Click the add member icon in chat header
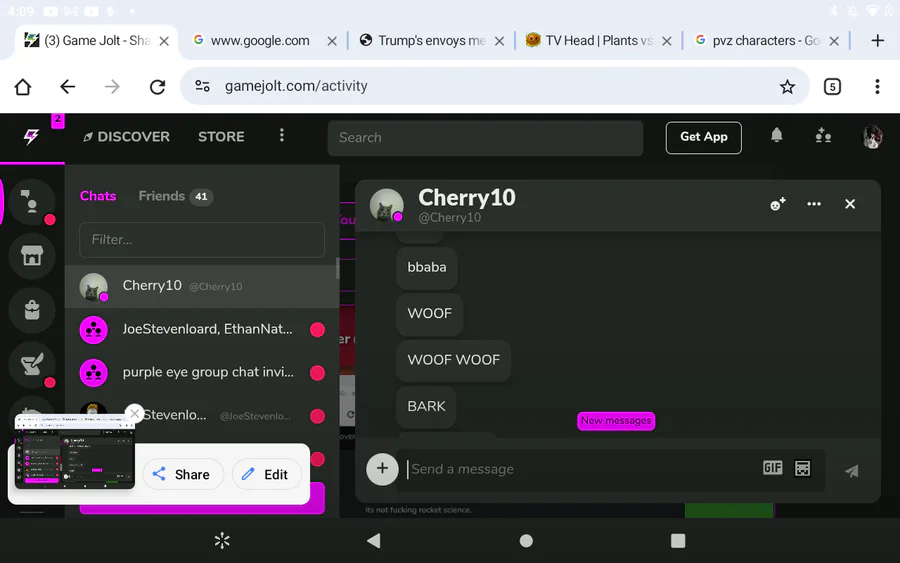 pyautogui.click(x=778, y=204)
